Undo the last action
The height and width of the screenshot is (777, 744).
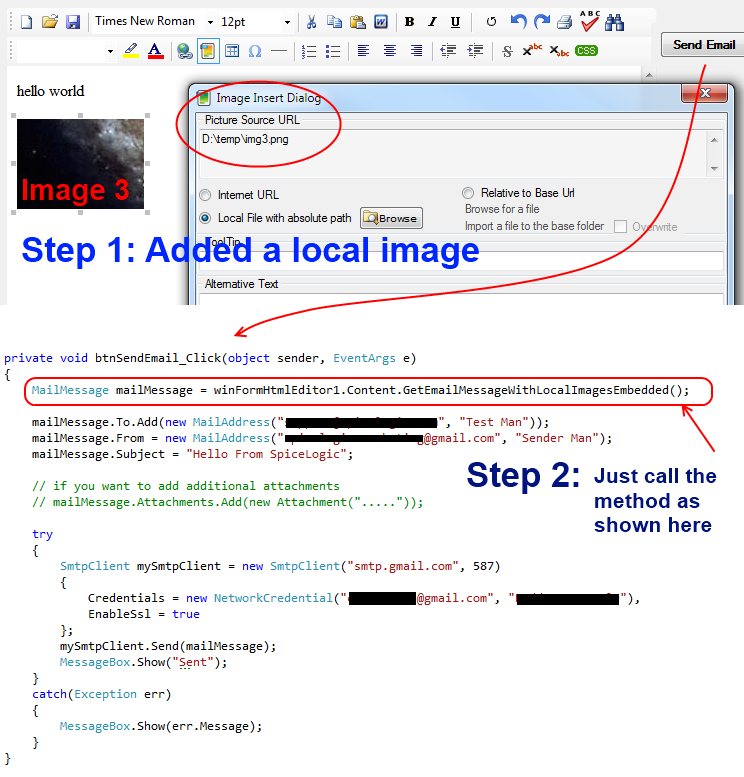(518, 22)
